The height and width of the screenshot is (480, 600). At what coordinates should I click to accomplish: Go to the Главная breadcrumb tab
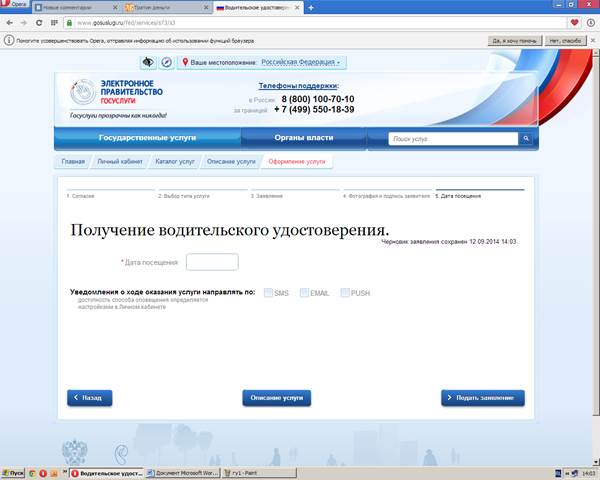(x=73, y=162)
